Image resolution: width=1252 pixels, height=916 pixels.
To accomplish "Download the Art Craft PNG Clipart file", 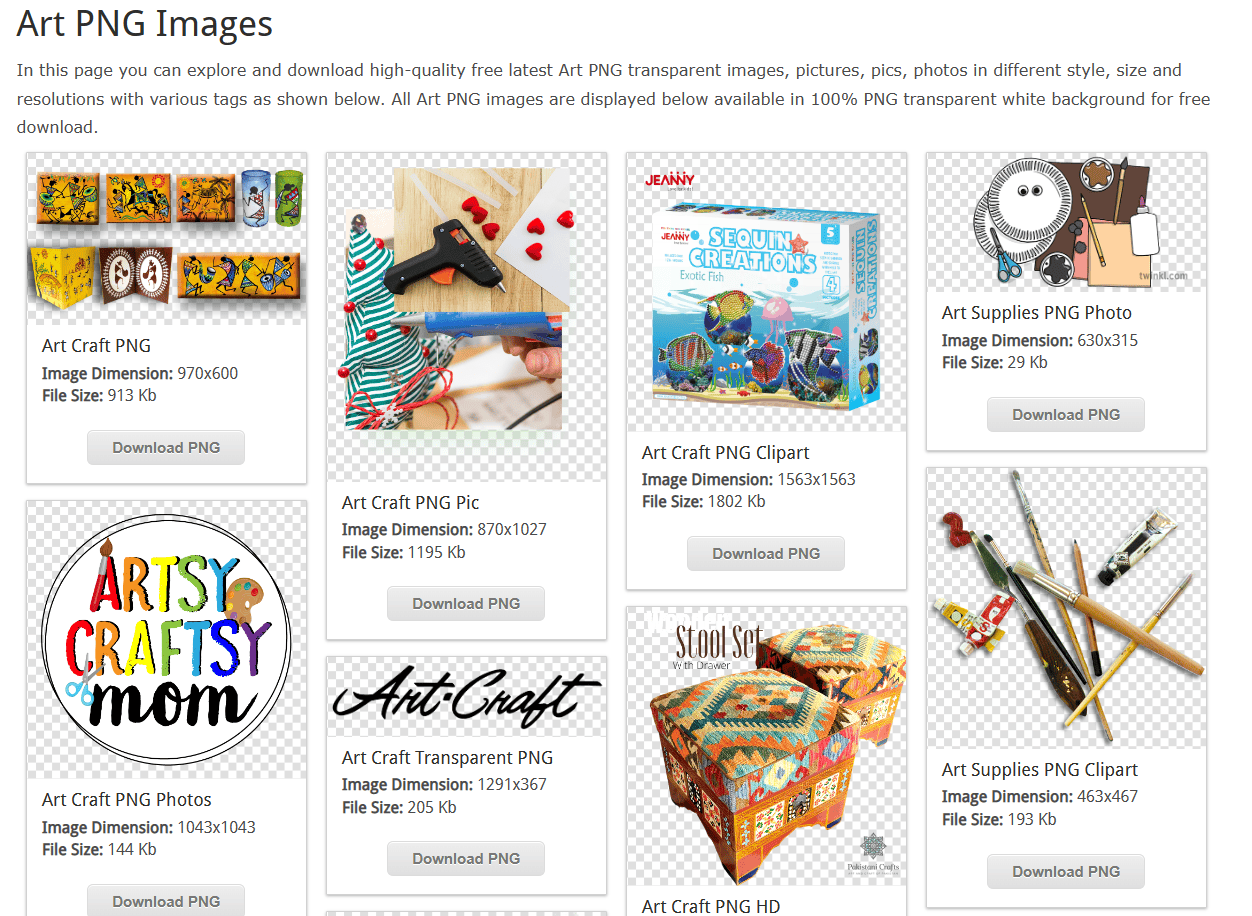I will (x=766, y=554).
